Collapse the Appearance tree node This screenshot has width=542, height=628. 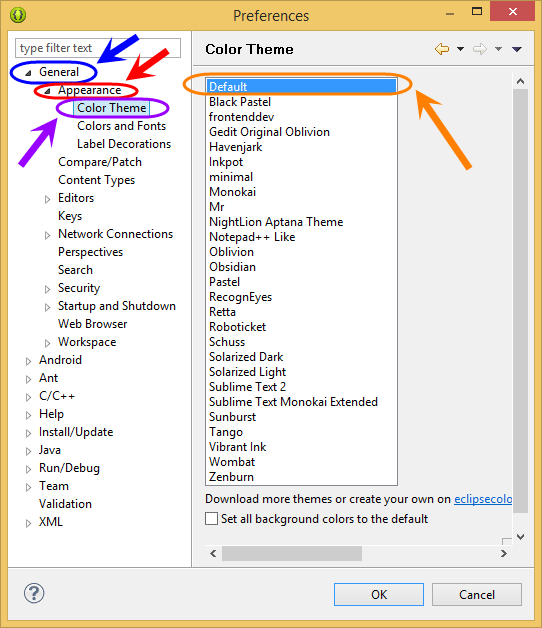47,91
